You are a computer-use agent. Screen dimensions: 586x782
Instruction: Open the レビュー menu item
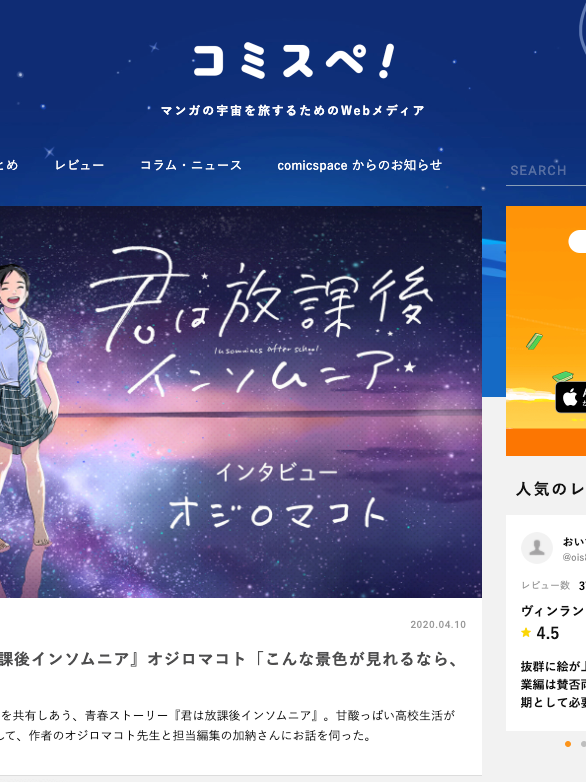pyautogui.click(x=79, y=165)
